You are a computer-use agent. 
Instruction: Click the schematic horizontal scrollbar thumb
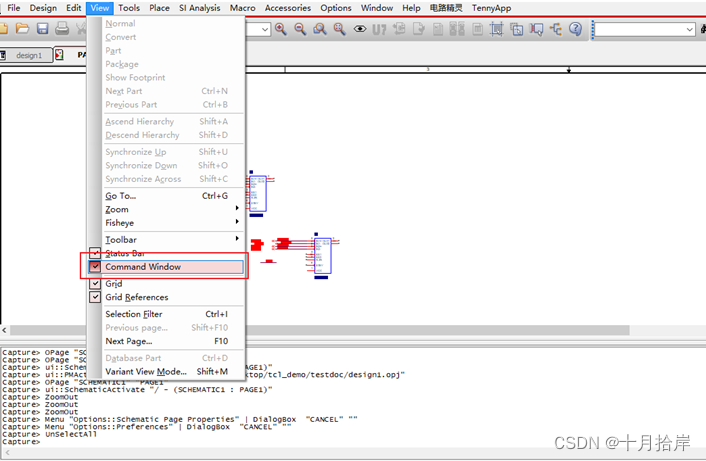point(320,330)
